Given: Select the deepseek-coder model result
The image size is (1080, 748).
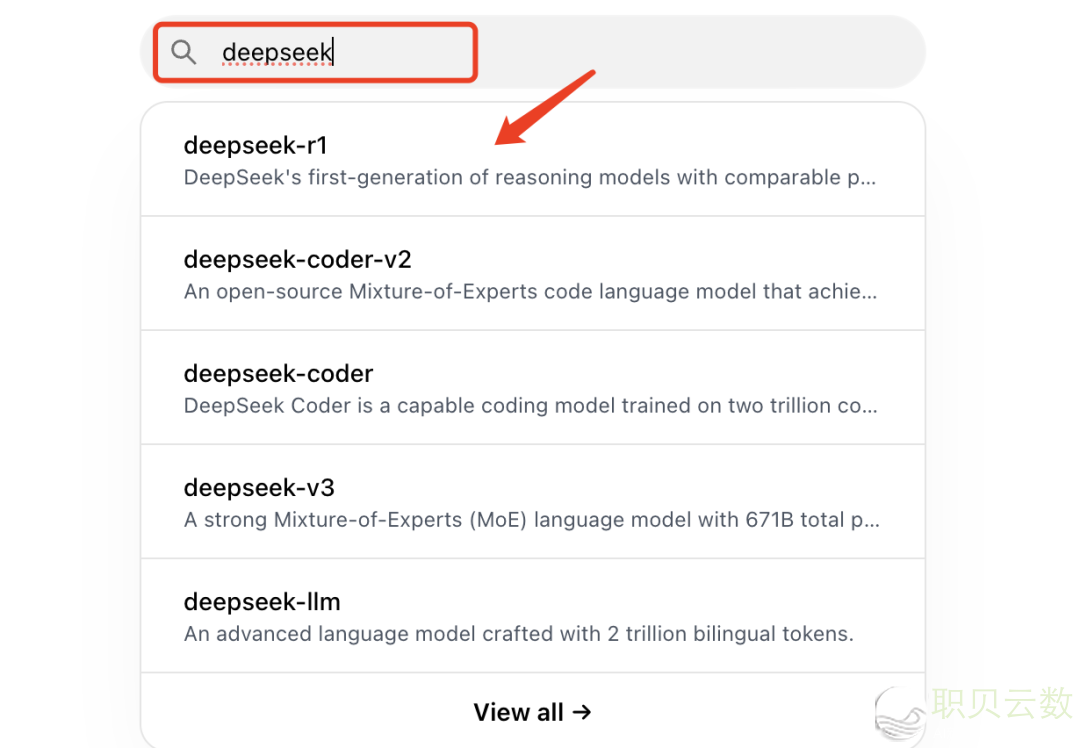Looking at the screenshot, I should (532, 388).
